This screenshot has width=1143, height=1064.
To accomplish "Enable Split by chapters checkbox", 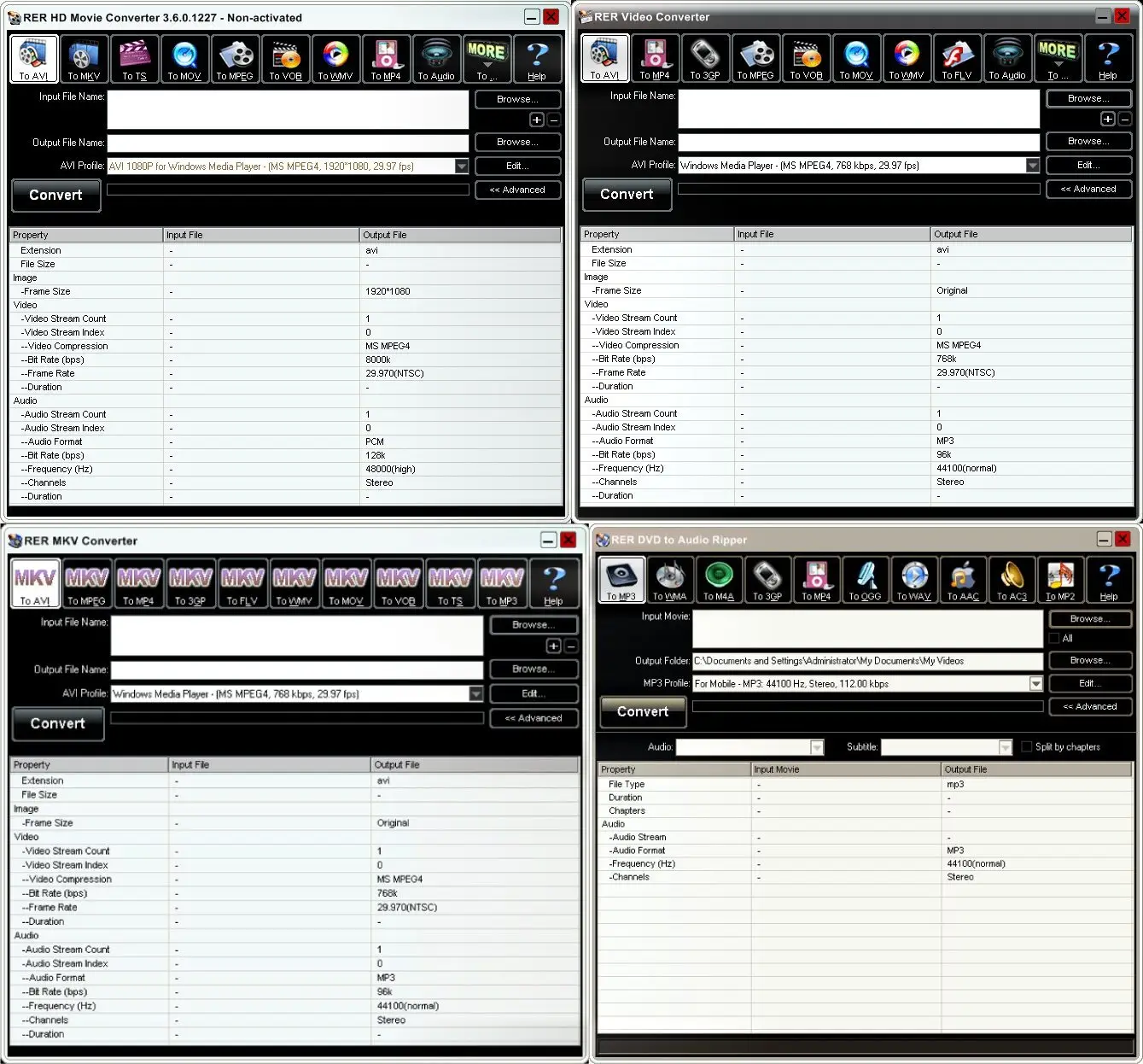I will tap(1027, 746).
